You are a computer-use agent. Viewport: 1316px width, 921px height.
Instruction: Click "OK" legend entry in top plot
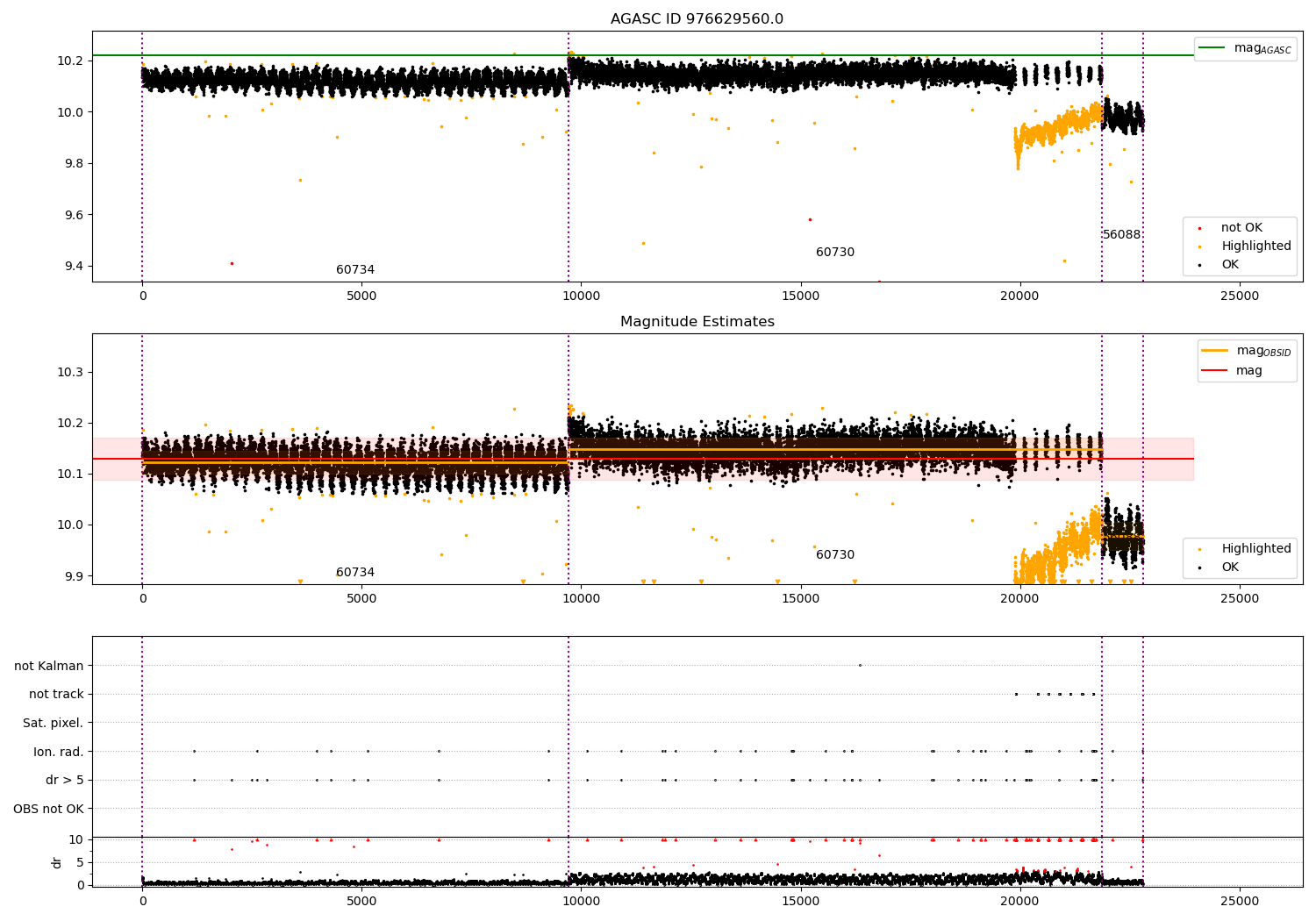click(x=1230, y=265)
